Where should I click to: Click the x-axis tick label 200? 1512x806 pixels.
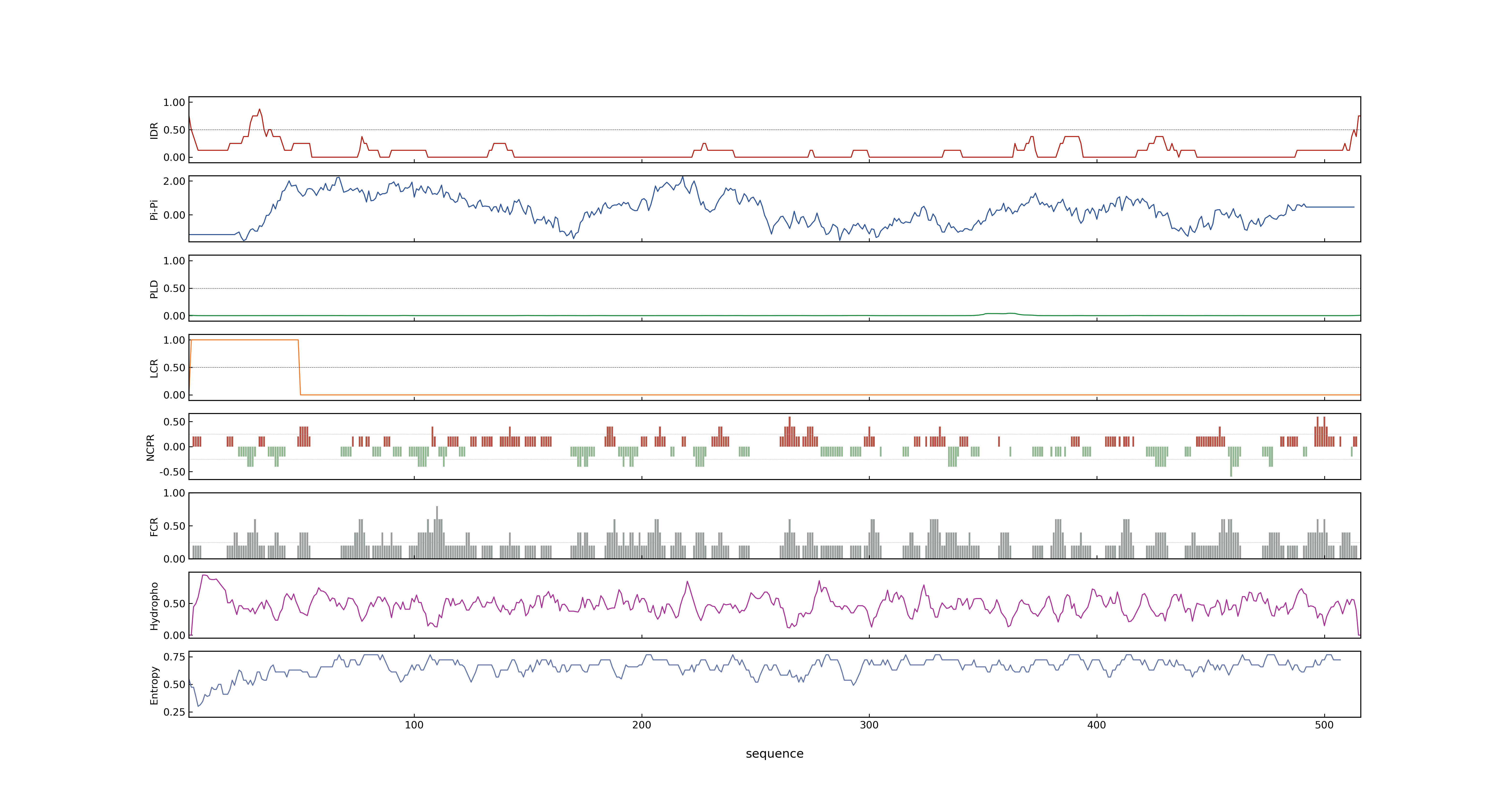[x=642, y=725]
